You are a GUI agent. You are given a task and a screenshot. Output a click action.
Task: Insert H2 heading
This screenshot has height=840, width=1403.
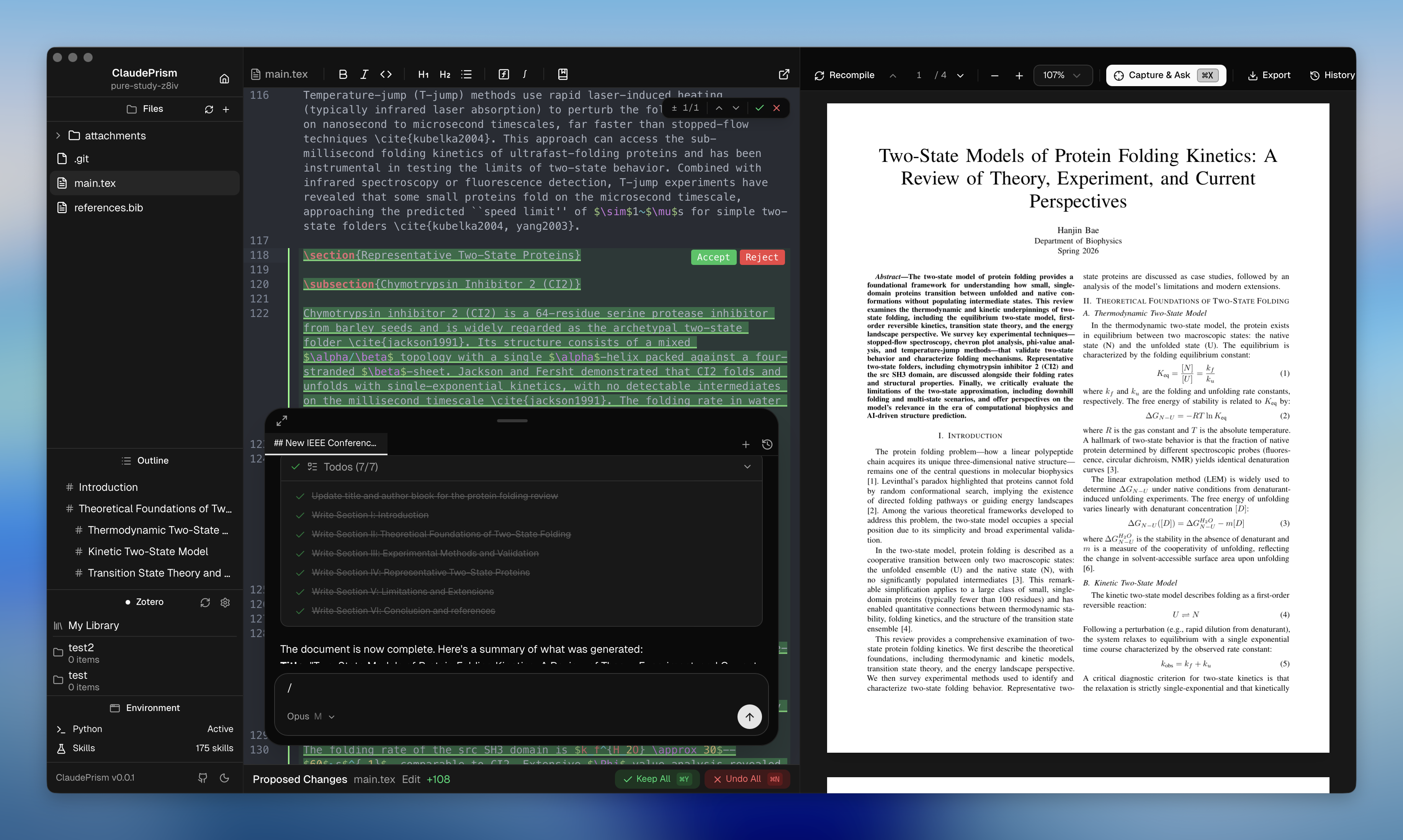(x=445, y=74)
